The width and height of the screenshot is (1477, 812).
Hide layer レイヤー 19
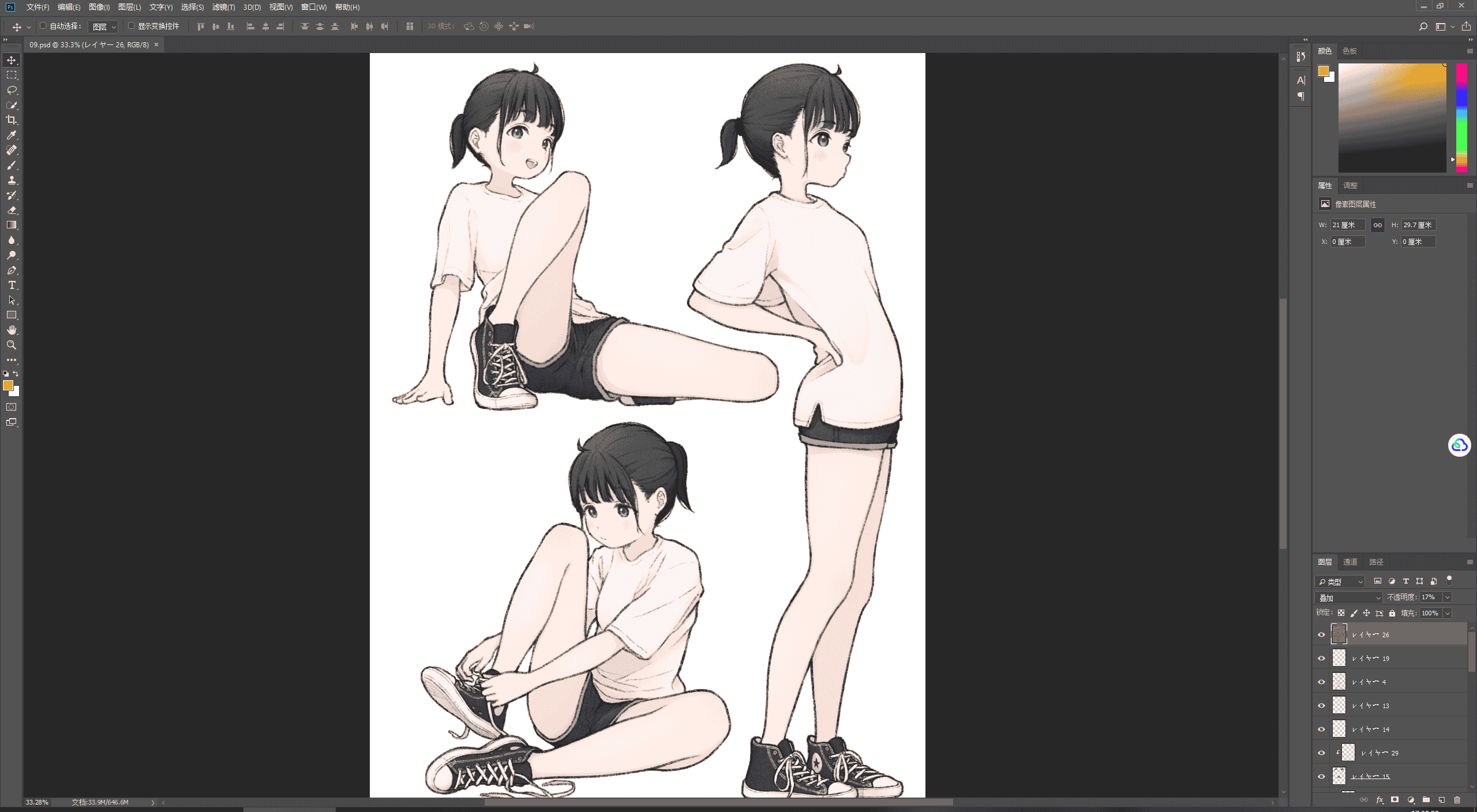1321,658
